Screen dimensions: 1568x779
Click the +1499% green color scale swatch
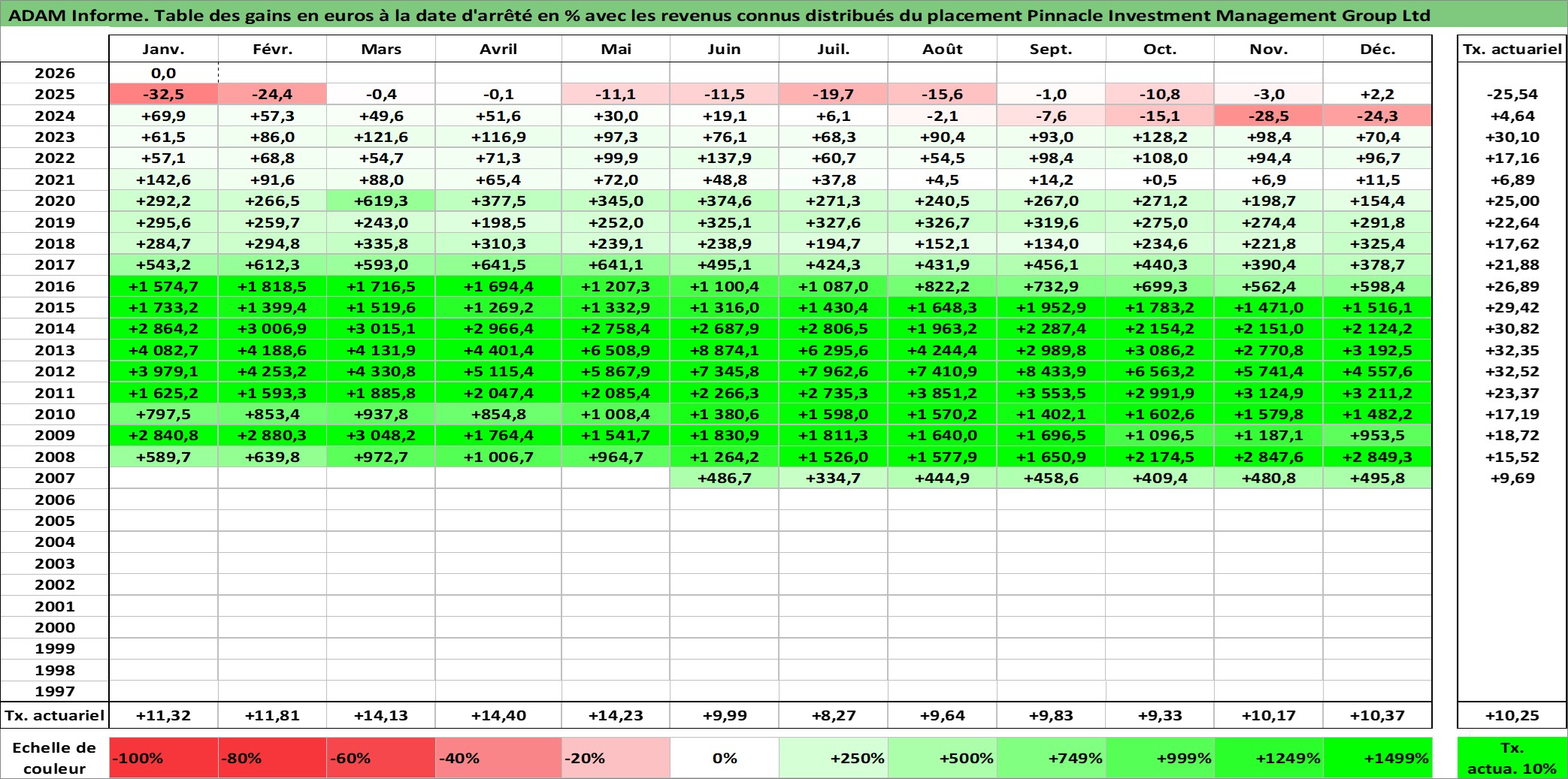tap(1377, 758)
